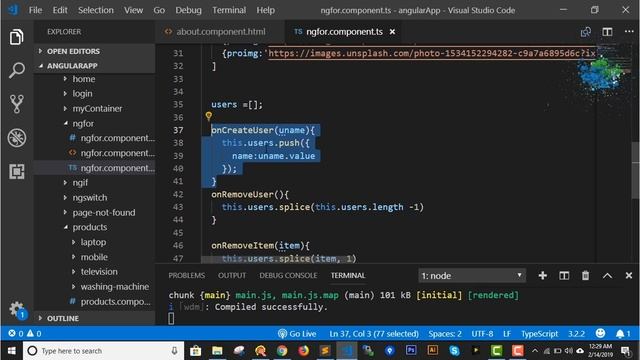This screenshot has width=640, height=360.
Task: Open the Debug menu
Action: (x=188, y=10)
